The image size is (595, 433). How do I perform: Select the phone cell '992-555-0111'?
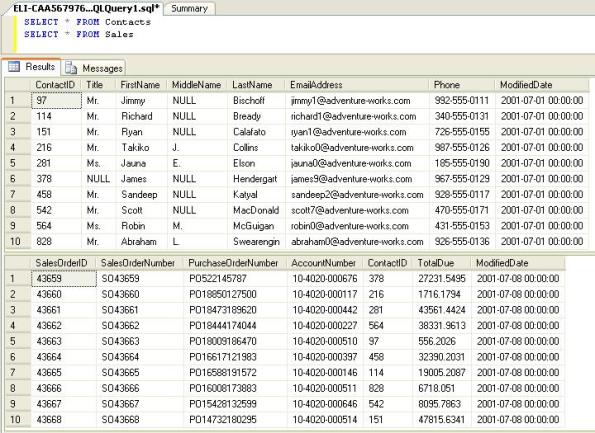tap(462, 101)
